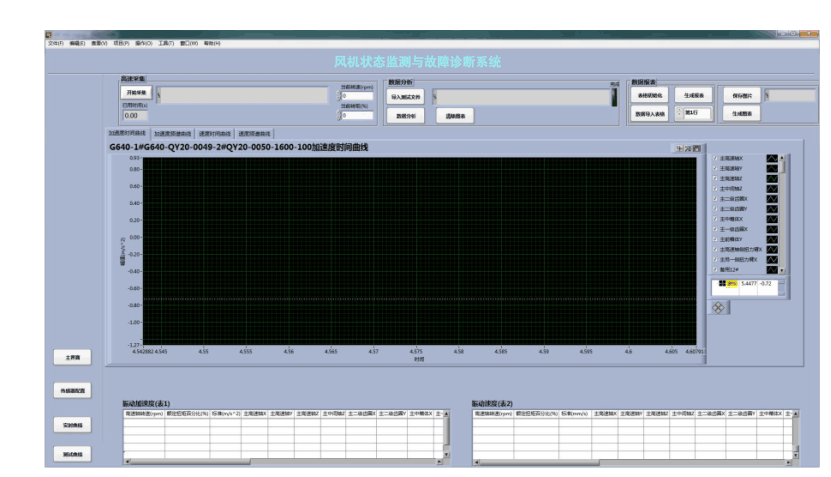Toggle the third plot legend checkbox
The width and height of the screenshot is (831, 477).
pos(714,178)
